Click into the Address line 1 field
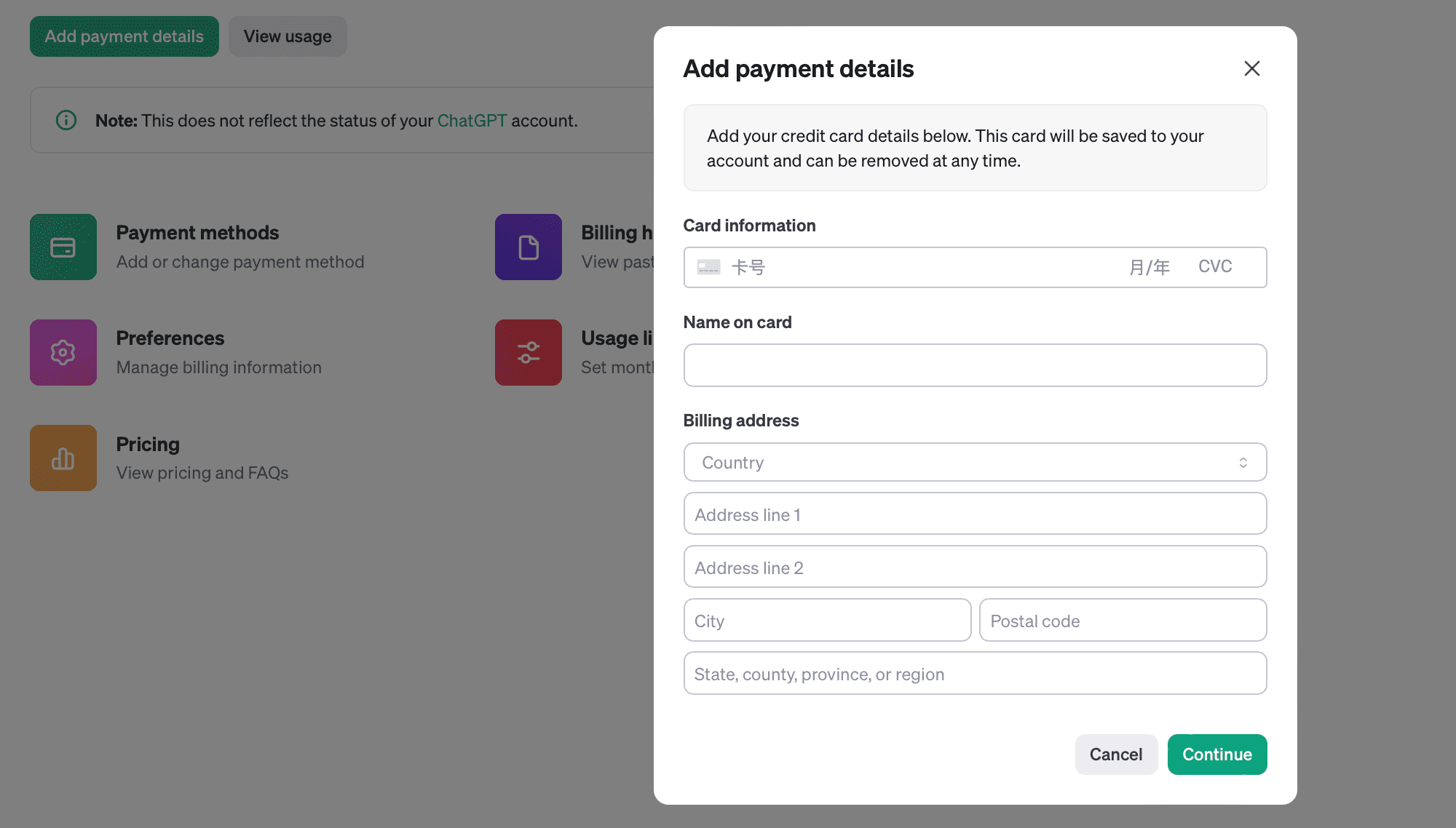1456x828 pixels. click(976, 514)
